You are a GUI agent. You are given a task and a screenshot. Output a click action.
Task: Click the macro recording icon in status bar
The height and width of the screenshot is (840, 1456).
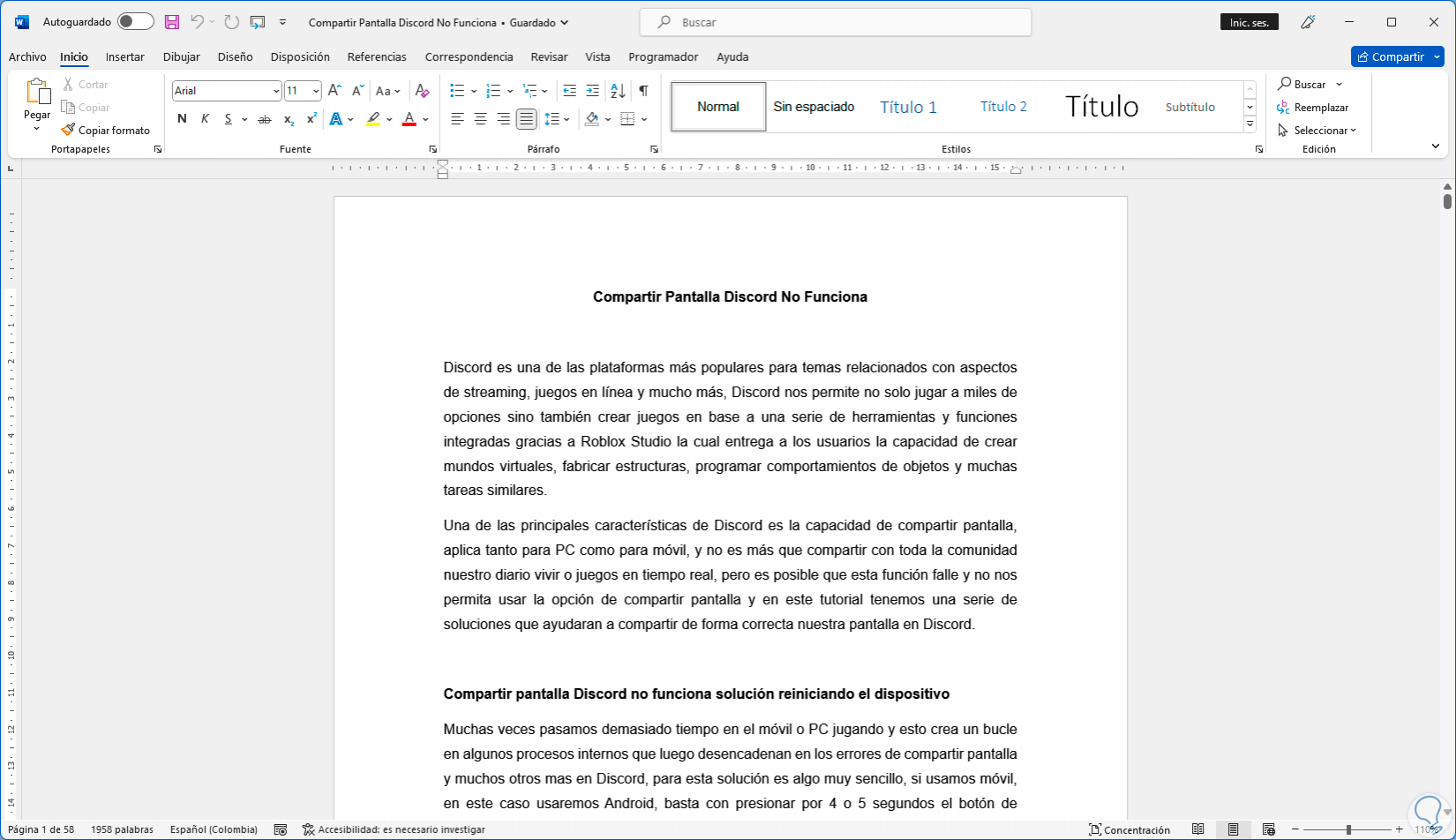281,829
